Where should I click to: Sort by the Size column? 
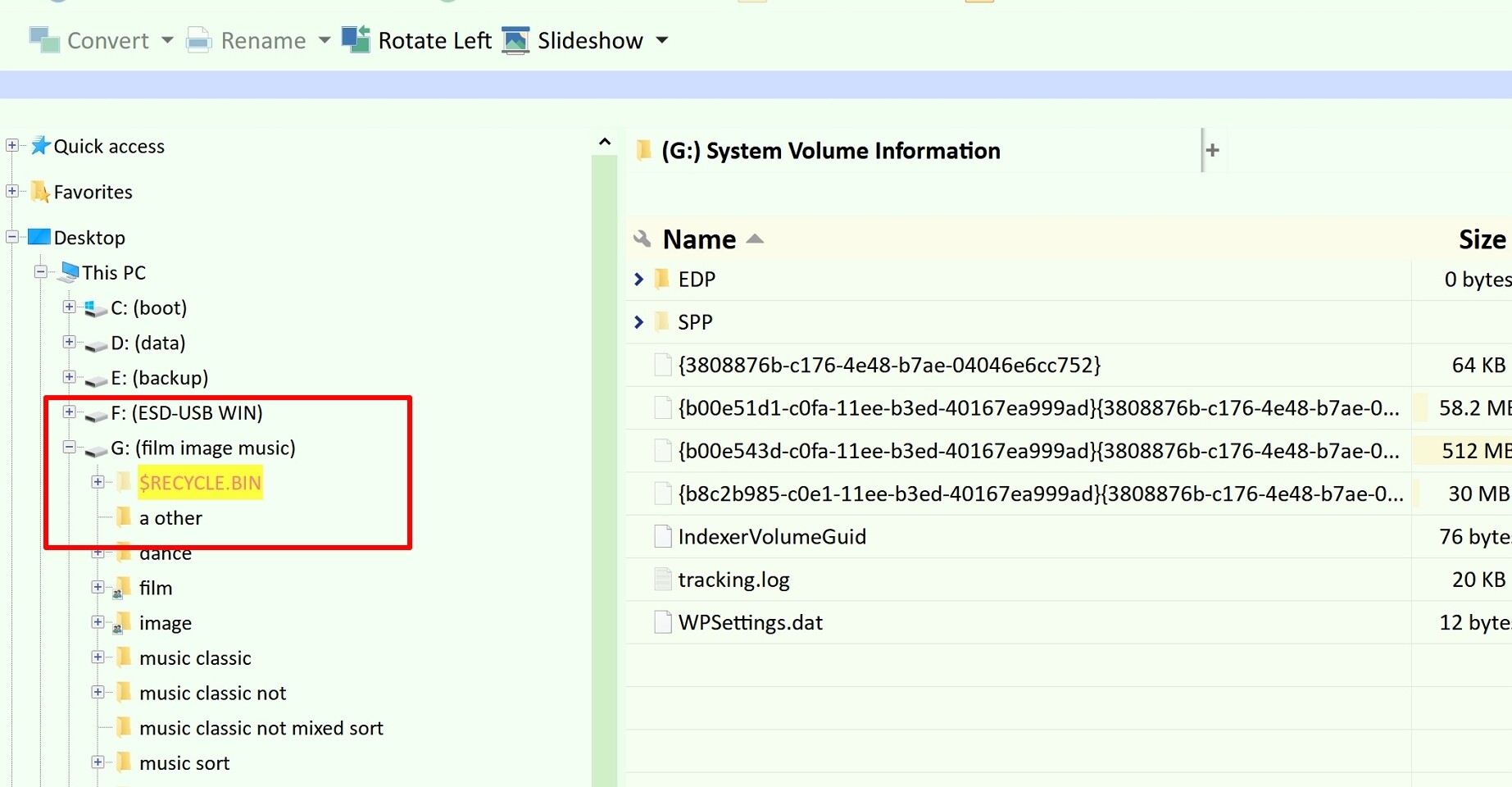[x=1482, y=239]
